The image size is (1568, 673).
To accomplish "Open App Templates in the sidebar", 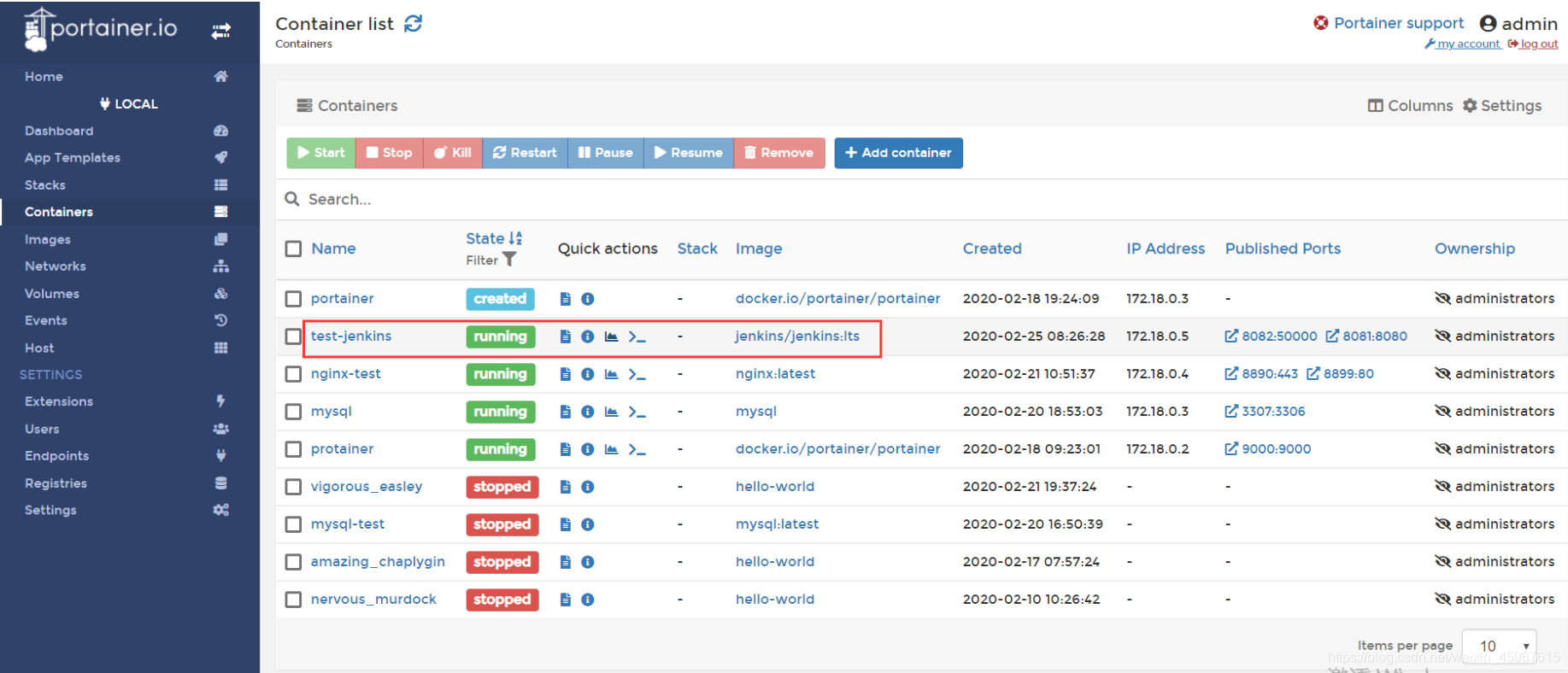I will tap(73, 158).
